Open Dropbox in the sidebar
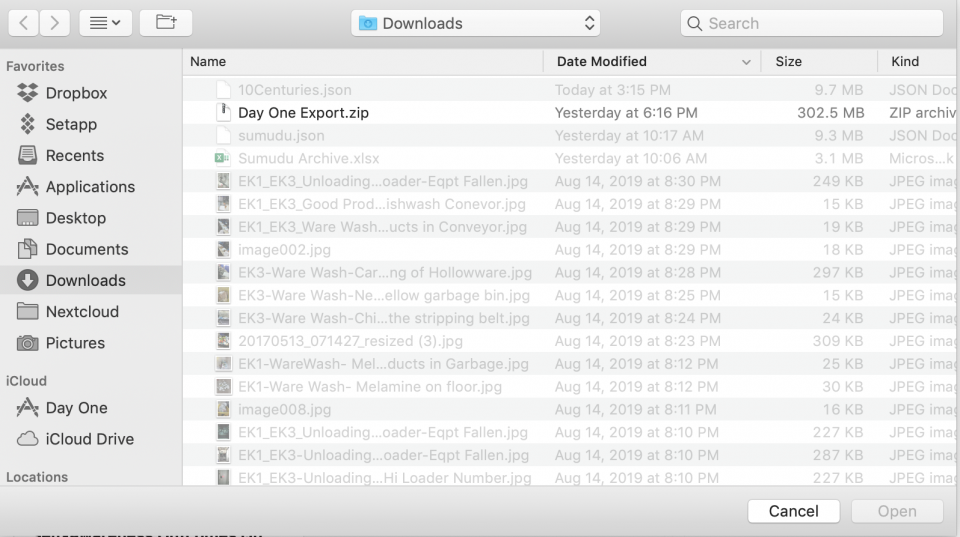This screenshot has height=537, width=960. point(91,93)
